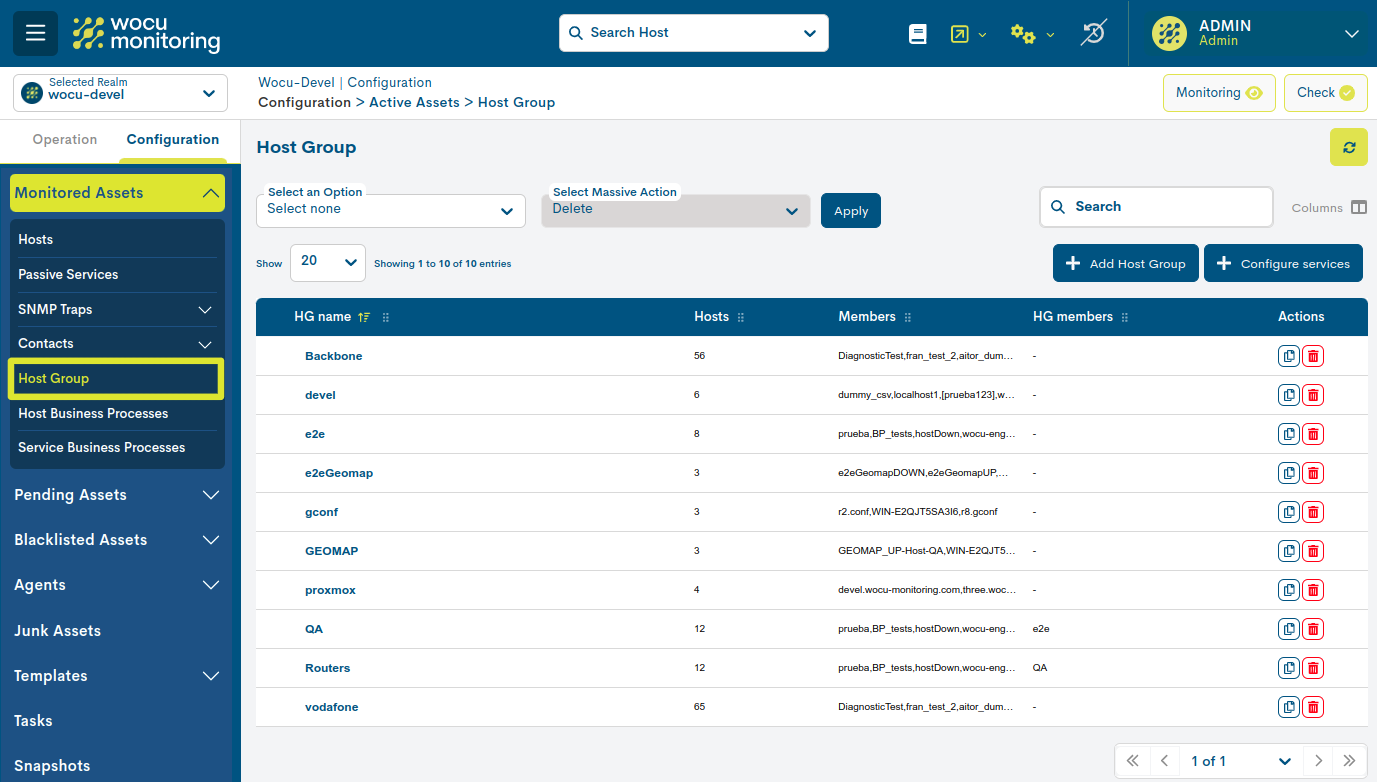Delete the QA host group
The image size is (1377, 782).
click(1313, 629)
